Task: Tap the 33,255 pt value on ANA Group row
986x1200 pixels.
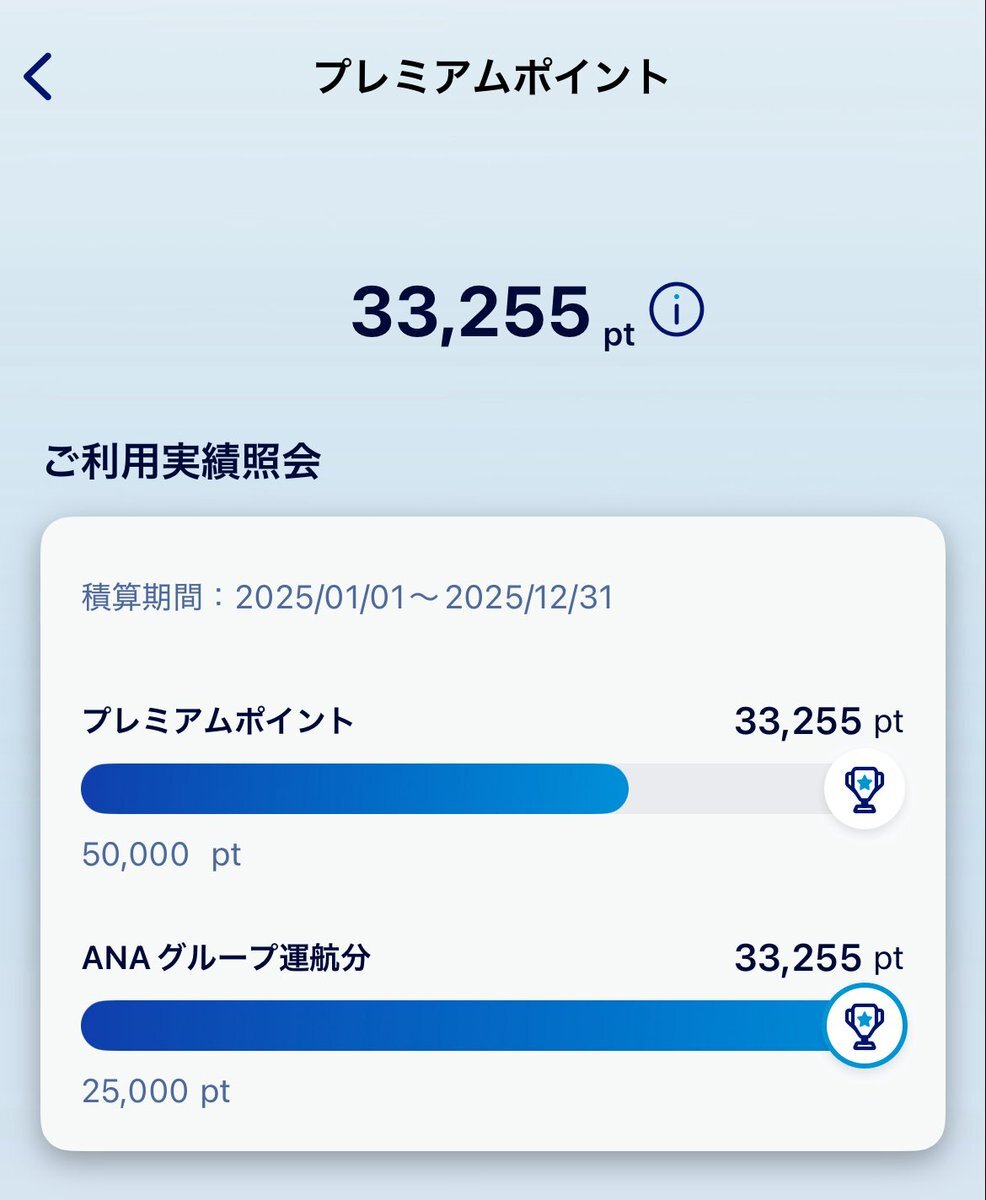Action: tap(819, 958)
